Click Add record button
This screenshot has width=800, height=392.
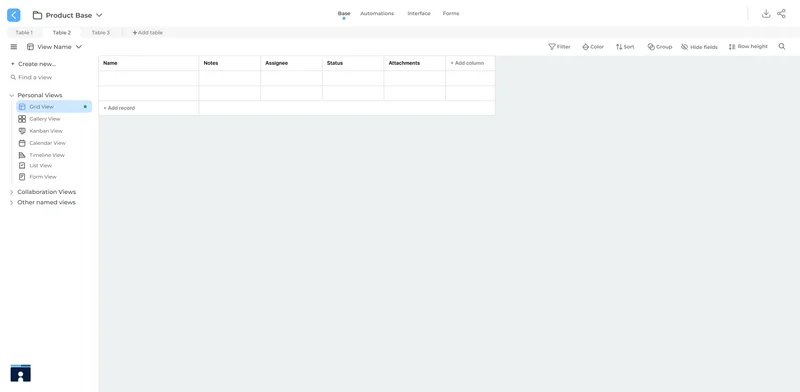click(x=148, y=108)
